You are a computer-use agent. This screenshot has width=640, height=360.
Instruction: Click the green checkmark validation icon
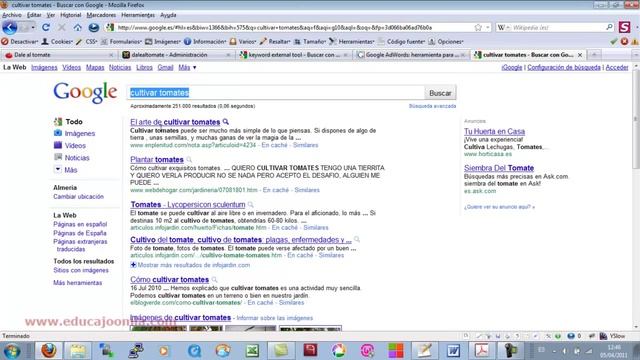pos(613,42)
